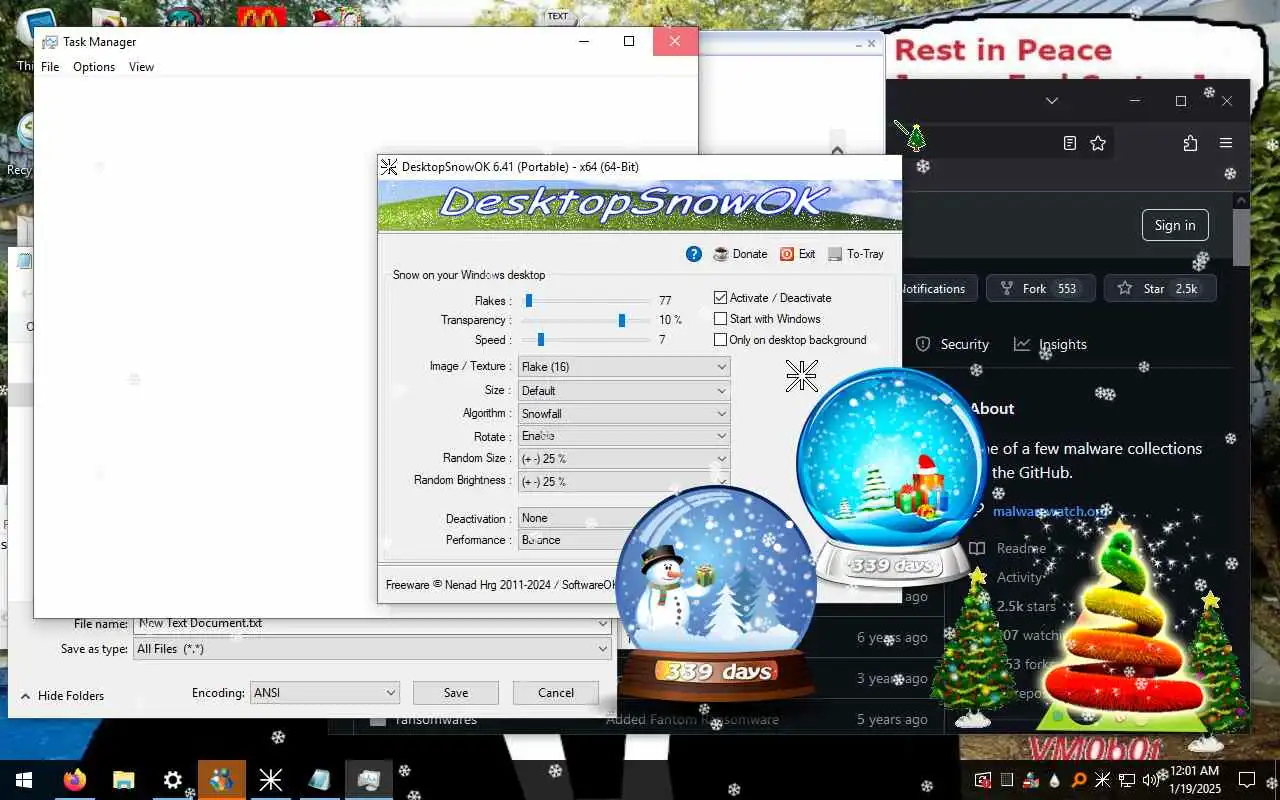The width and height of the screenshot is (1280, 800).
Task: Open the Rotate dropdown
Action: point(624,437)
